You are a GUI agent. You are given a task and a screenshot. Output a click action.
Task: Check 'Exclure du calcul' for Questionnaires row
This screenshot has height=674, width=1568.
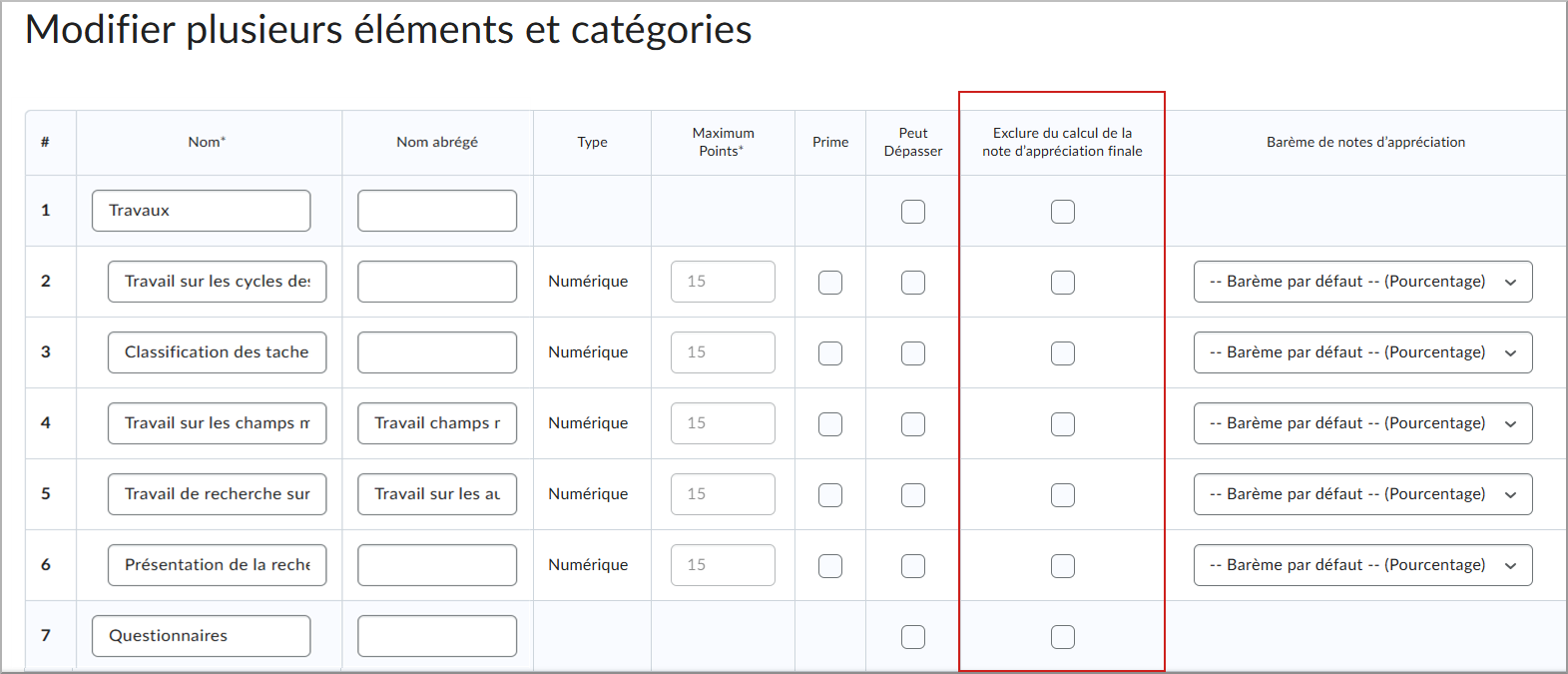click(1062, 637)
